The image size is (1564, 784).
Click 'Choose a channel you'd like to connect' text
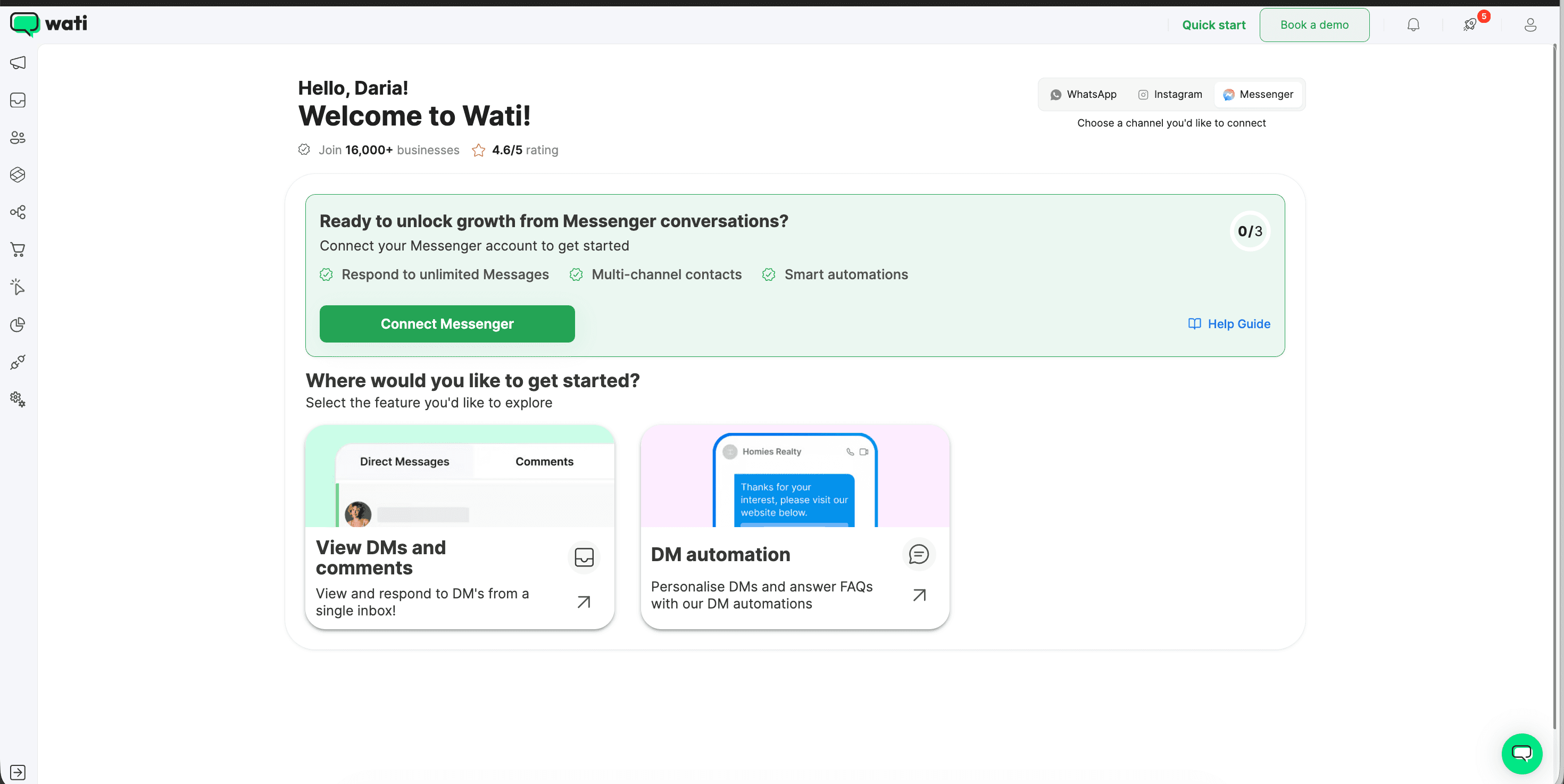click(x=1171, y=123)
